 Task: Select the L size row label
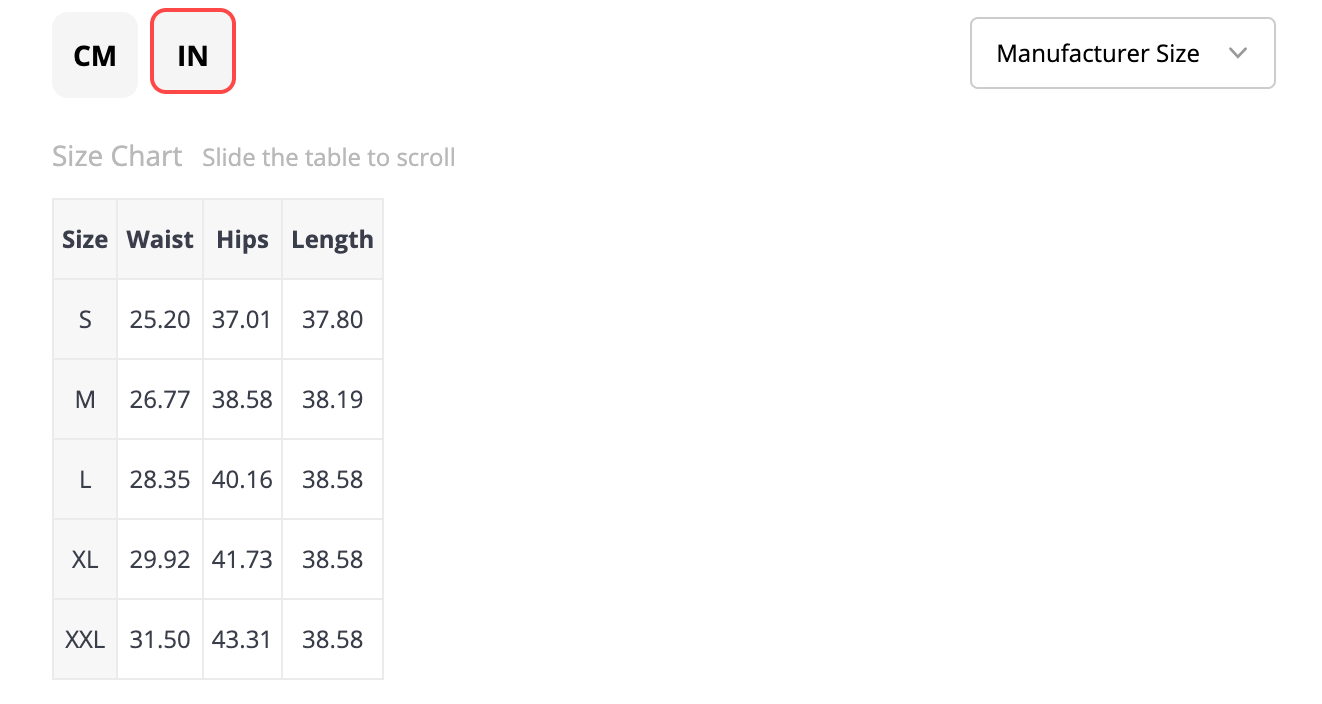click(x=85, y=480)
